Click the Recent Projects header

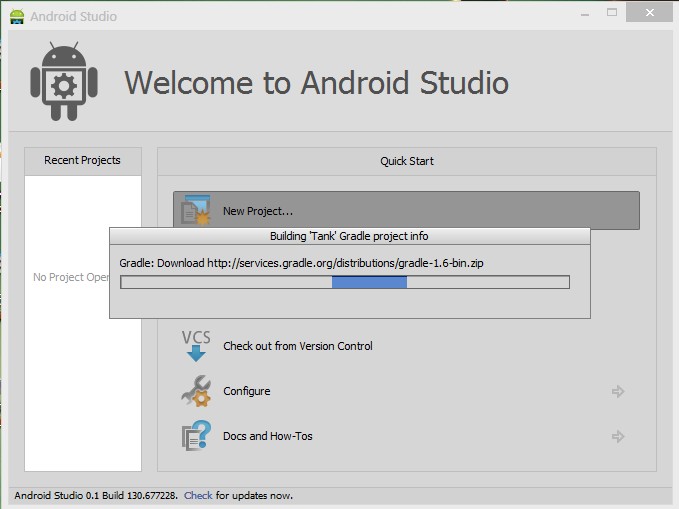tap(83, 161)
